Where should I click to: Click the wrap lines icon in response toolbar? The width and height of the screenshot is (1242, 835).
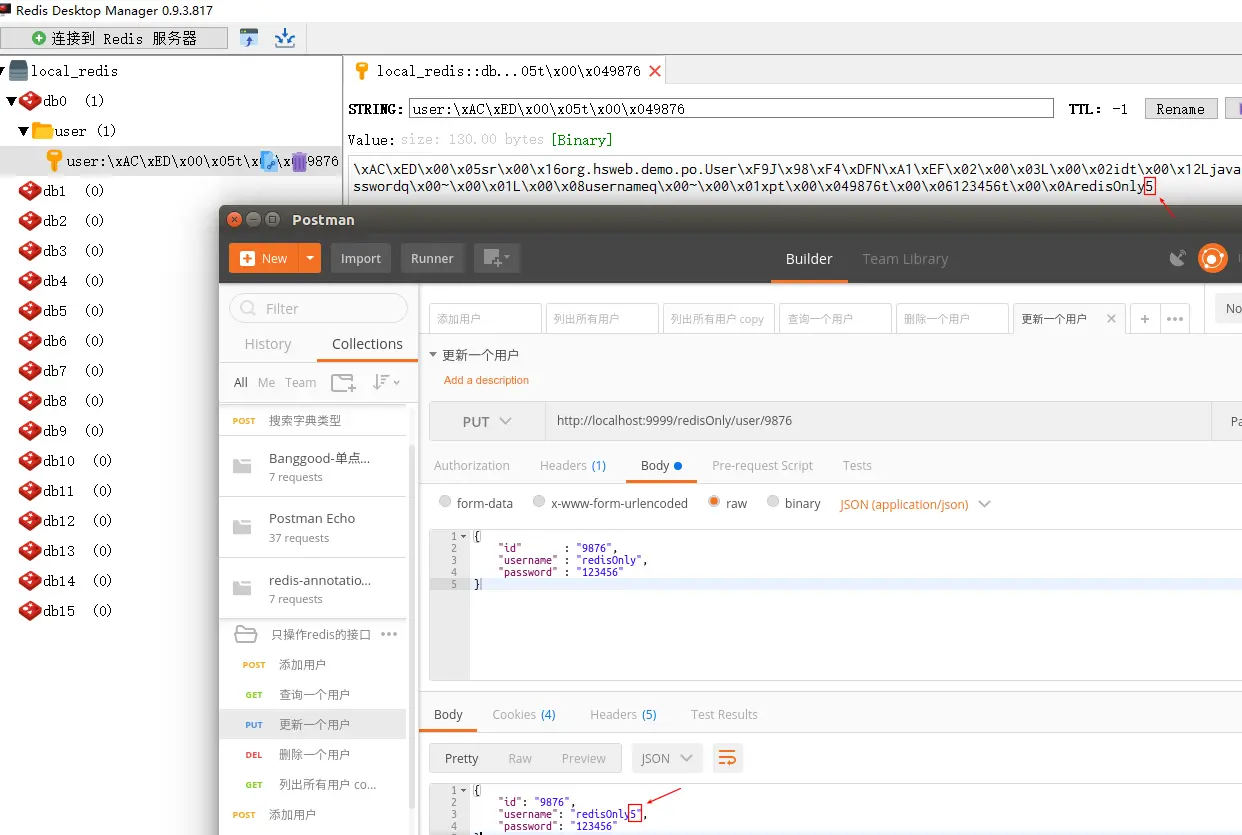(x=728, y=758)
